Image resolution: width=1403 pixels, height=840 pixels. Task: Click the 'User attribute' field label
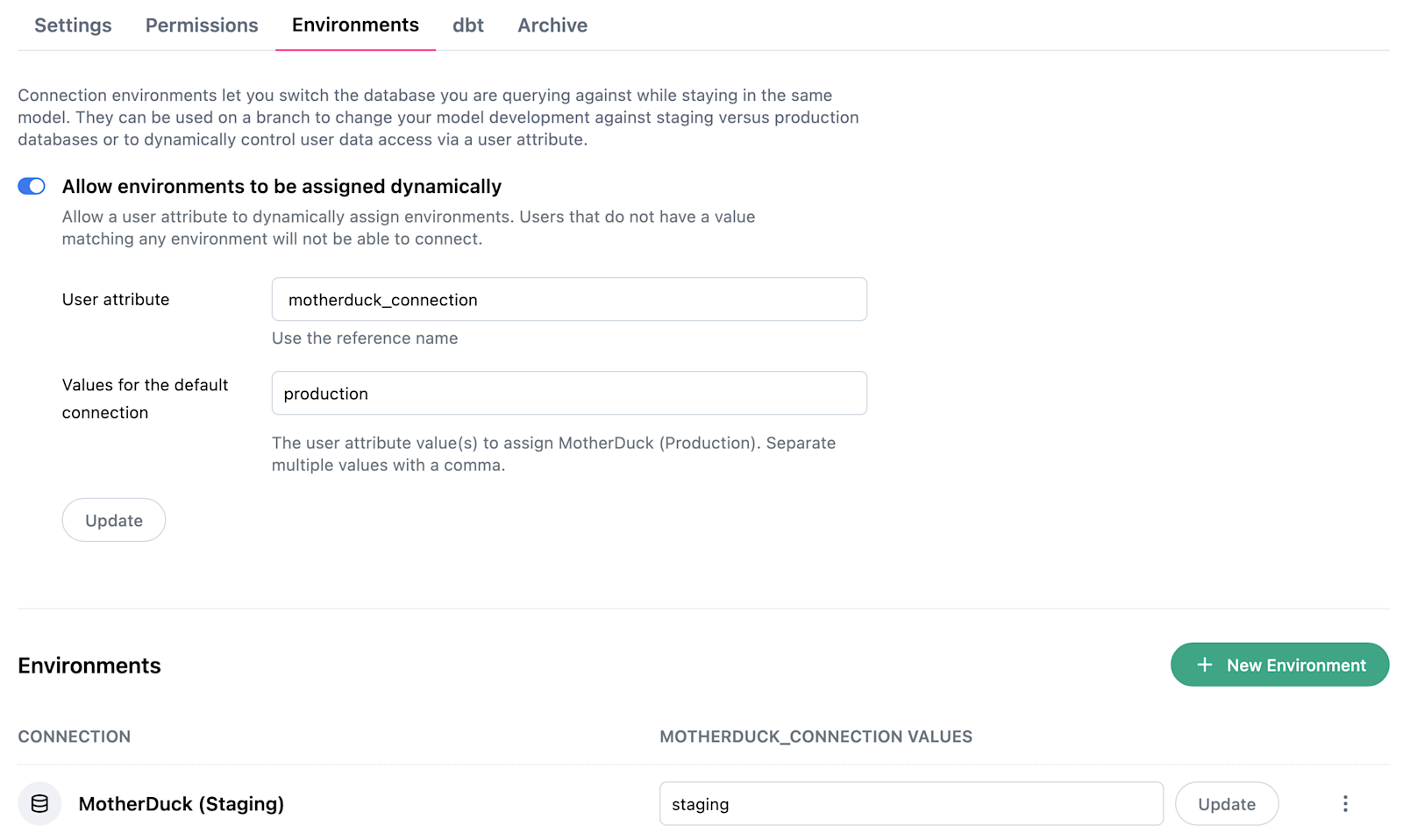click(x=116, y=300)
